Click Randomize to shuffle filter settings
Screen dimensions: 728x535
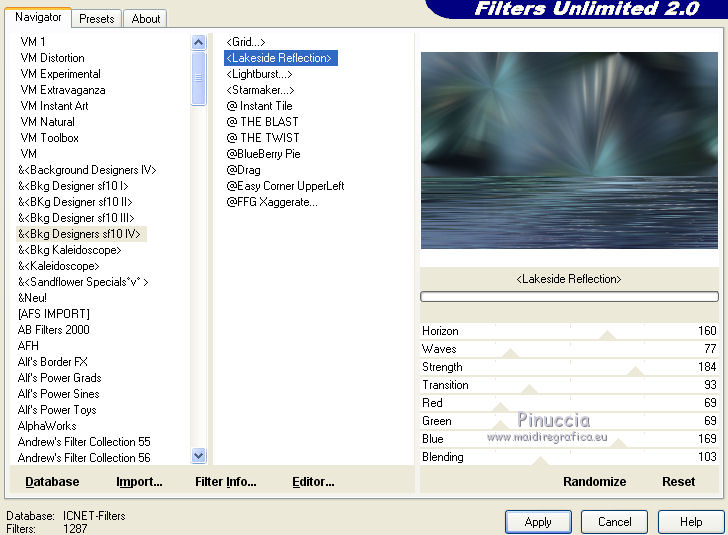[x=594, y=482]
